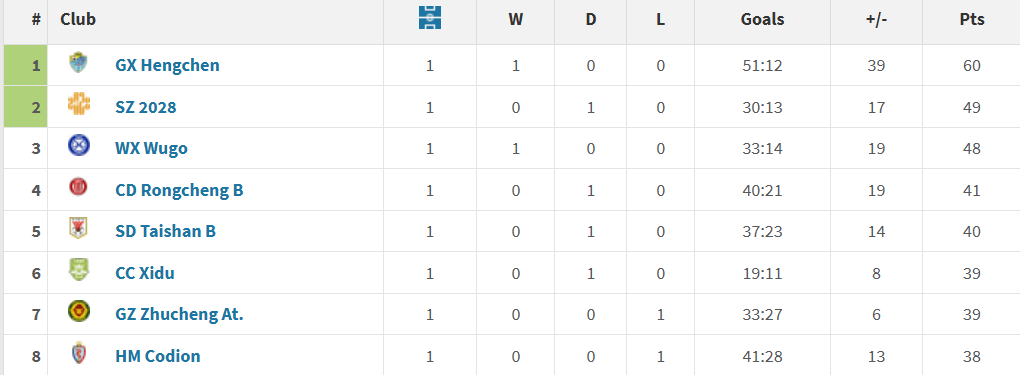Image resolution: width=1020 pixels, height=375 pixels.
Task: Open the GX Hengchen team link
Action: tap(167, 65)
